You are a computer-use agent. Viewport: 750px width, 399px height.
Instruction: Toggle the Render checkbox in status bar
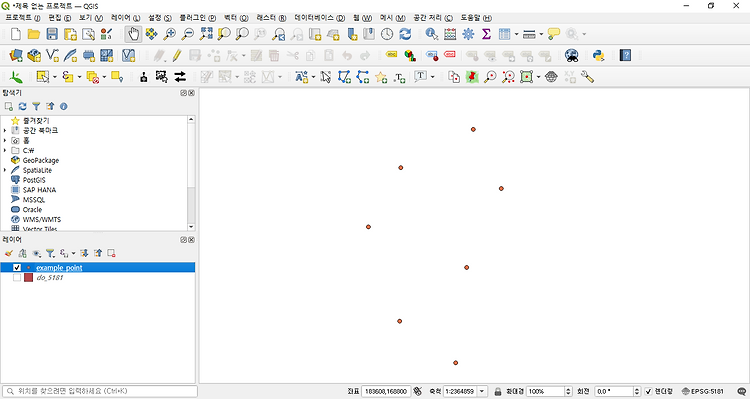(x=649, y=391)
